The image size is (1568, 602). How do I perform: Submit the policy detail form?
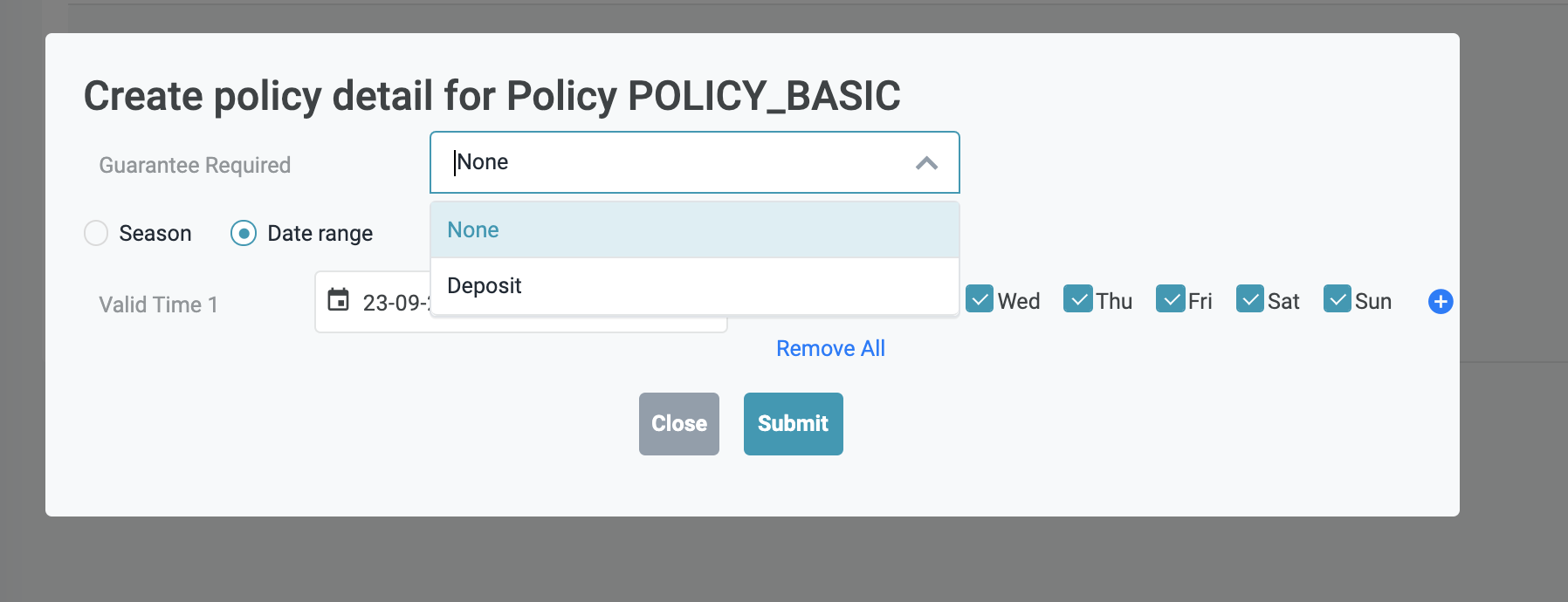click(793, 424)
